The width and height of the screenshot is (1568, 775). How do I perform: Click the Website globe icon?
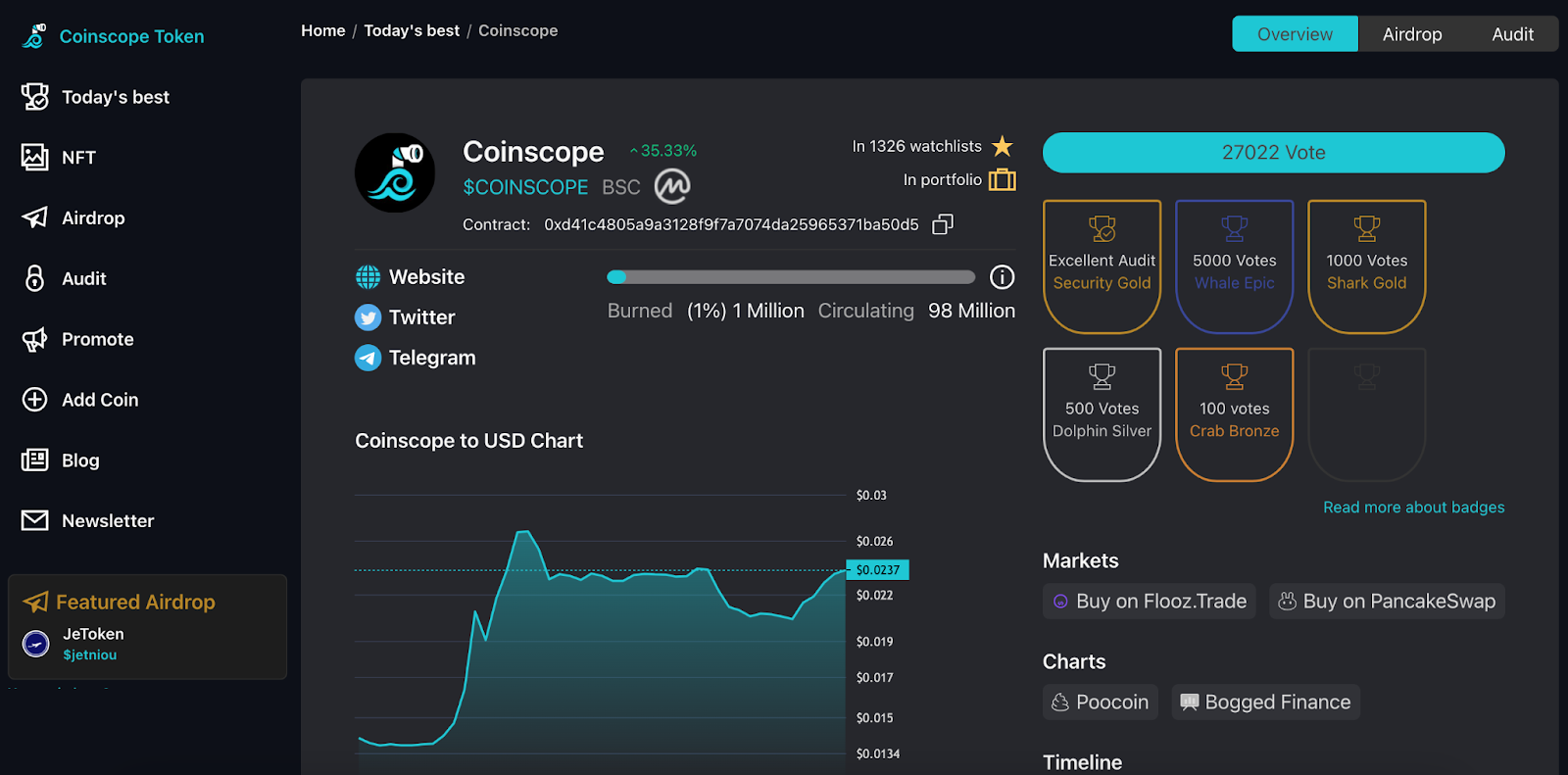(x=367, y=277)
